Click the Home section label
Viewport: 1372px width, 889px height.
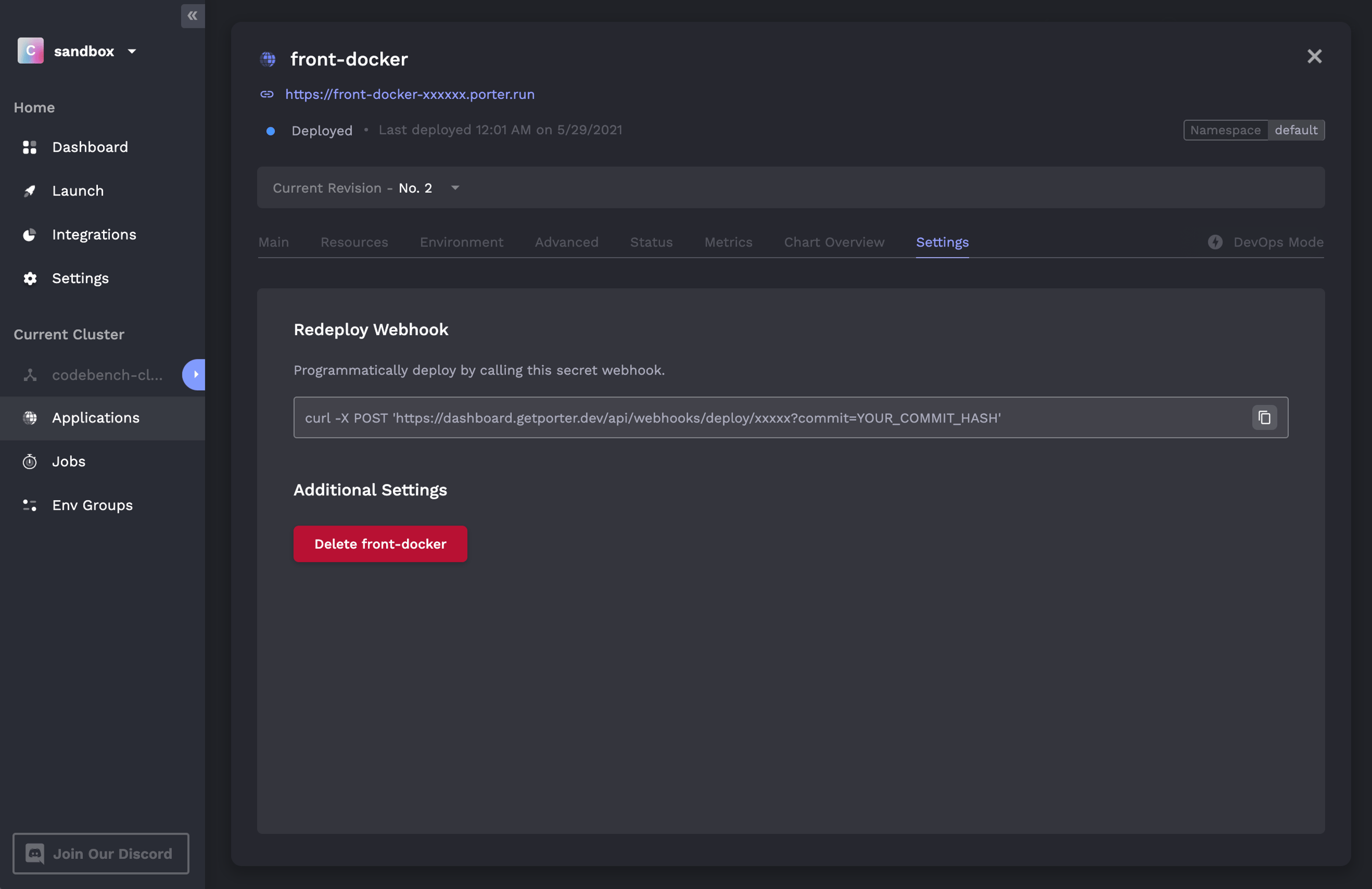(34, 108)
